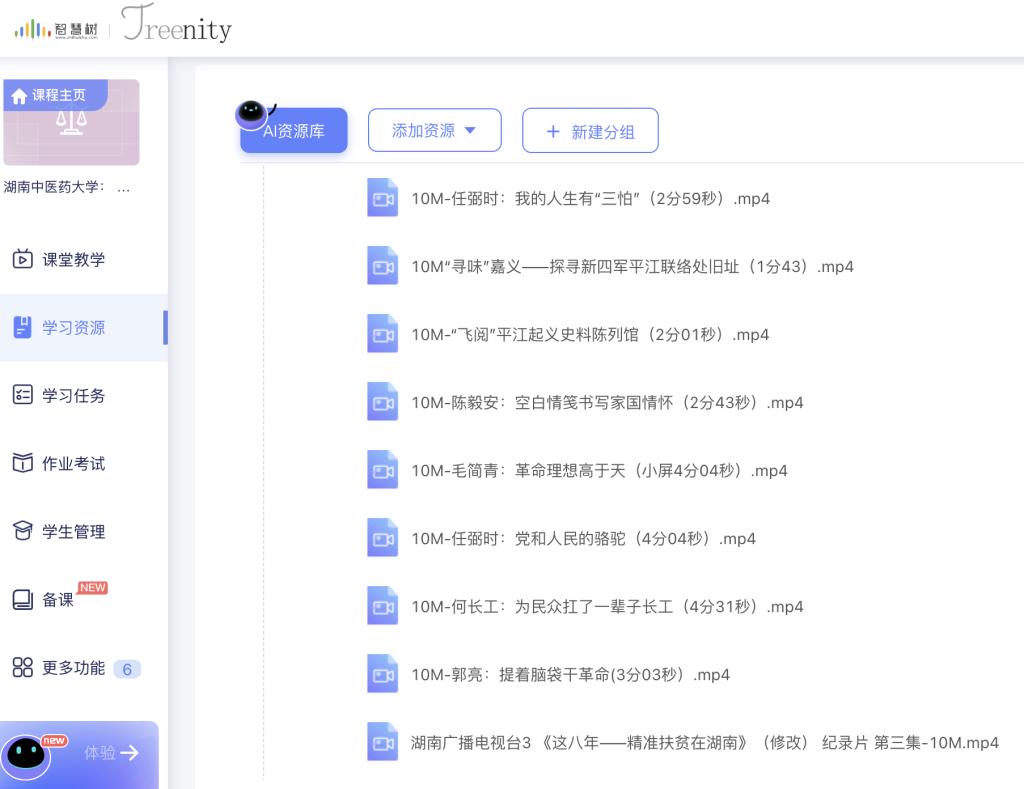Click the 学习任务 checklist icon in sidebar

pos(22,396)
